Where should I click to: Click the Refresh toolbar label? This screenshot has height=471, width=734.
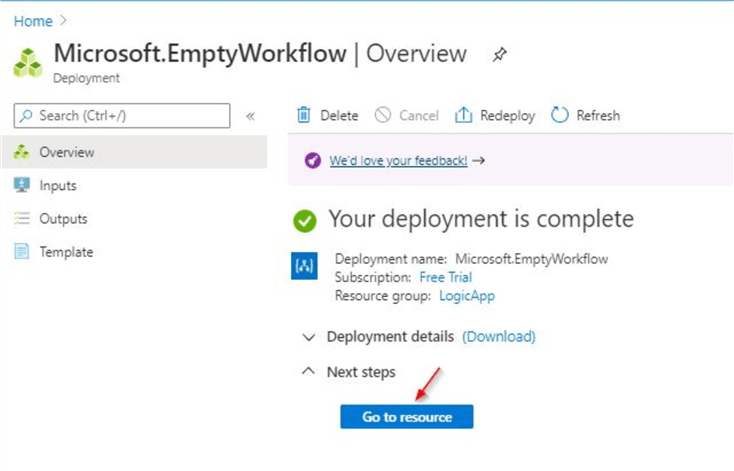(x=598, y=116)
